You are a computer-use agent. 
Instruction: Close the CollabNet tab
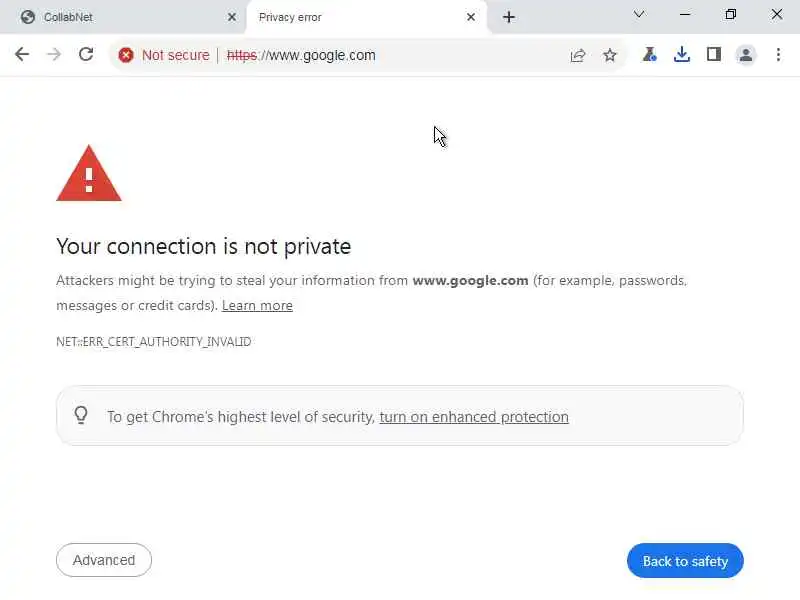[232, 17]
